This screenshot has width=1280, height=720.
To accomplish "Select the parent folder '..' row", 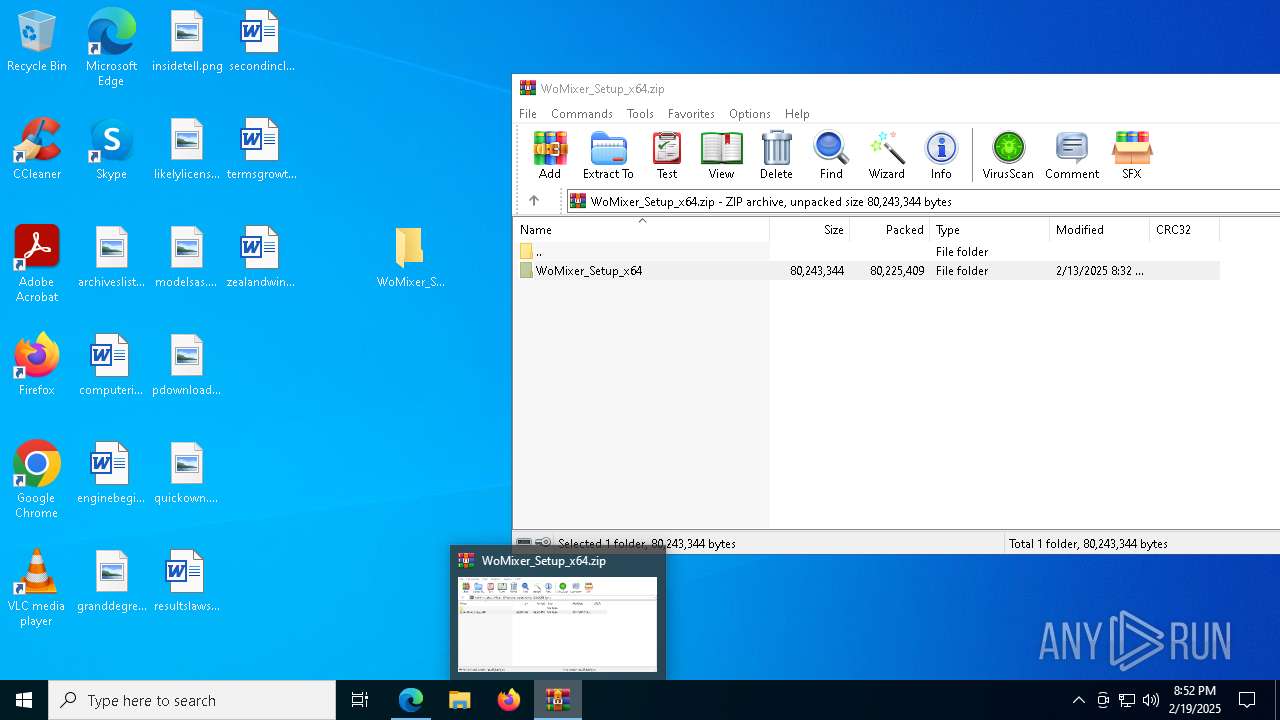I will [867, 252].
